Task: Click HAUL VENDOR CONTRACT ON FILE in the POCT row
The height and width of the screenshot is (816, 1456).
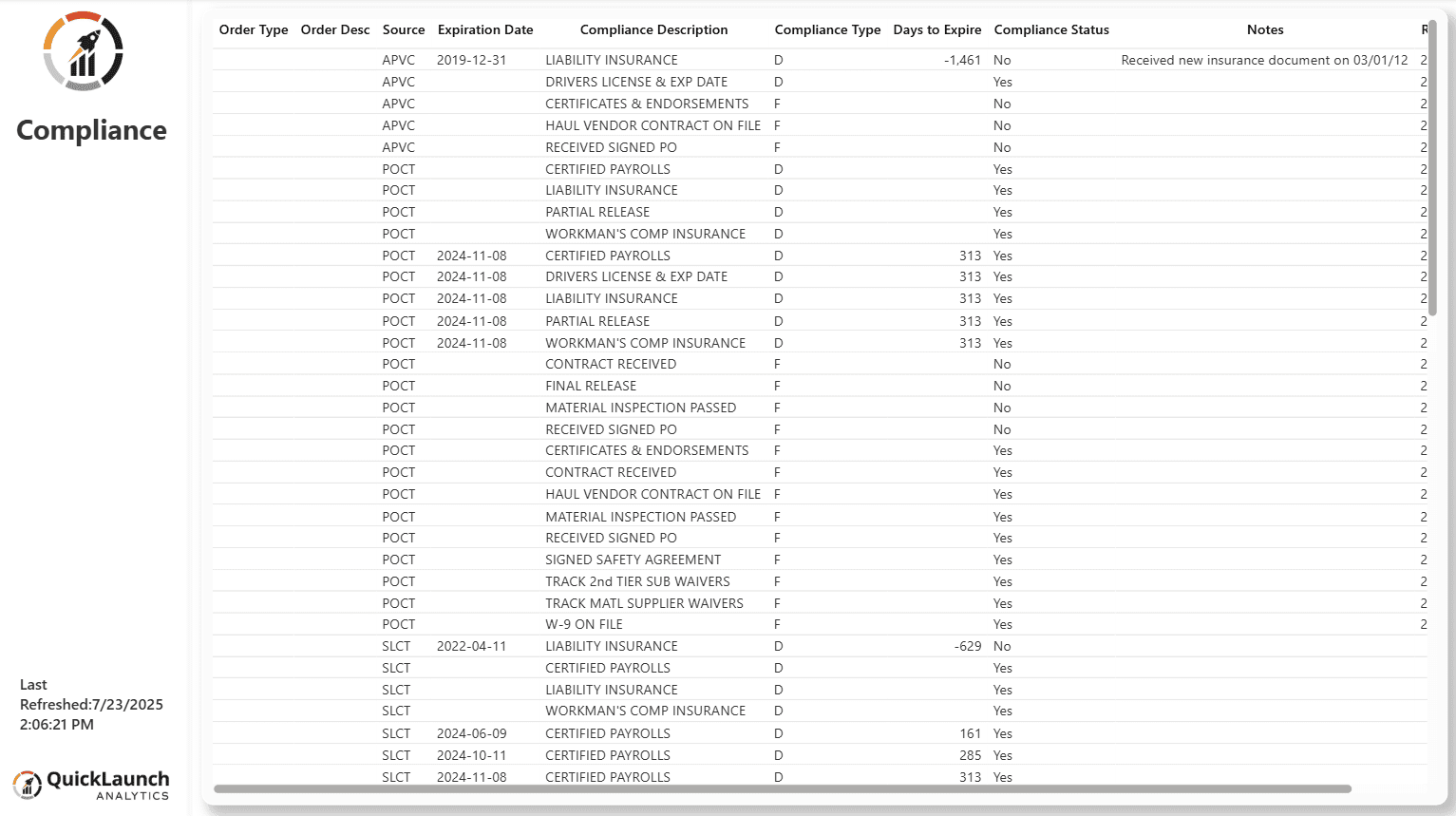Action: pos(653,494)
